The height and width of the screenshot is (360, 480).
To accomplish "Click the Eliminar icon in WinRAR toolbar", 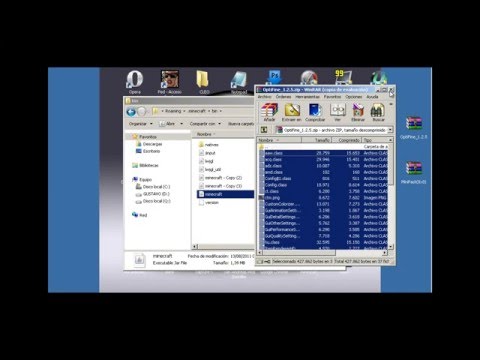I will click(358, 112).
